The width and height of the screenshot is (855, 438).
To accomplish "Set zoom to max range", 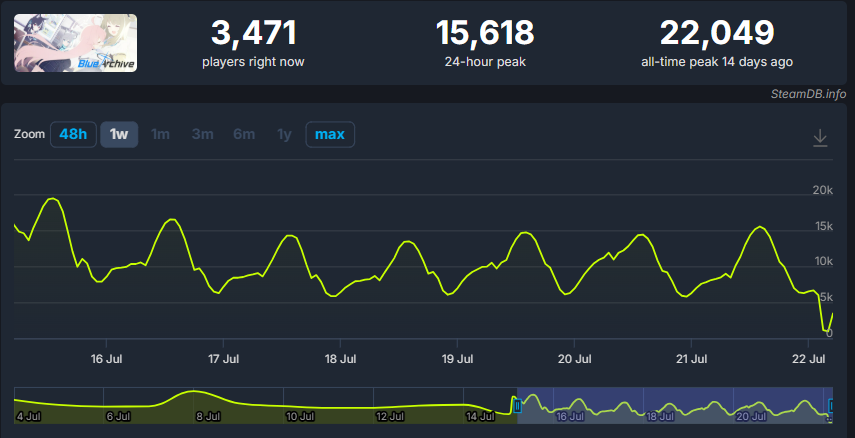I will pyautogui.click(x=330, y=134).
